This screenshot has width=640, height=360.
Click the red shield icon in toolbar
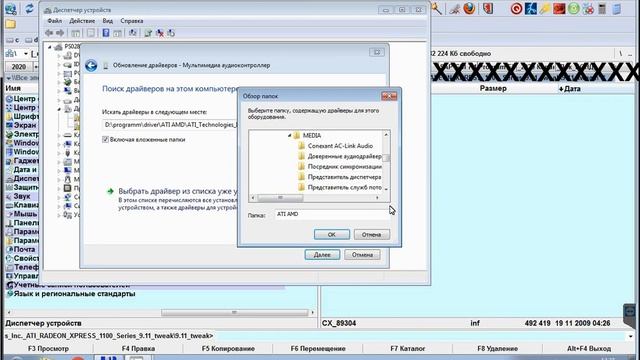[x=488, y=9]
